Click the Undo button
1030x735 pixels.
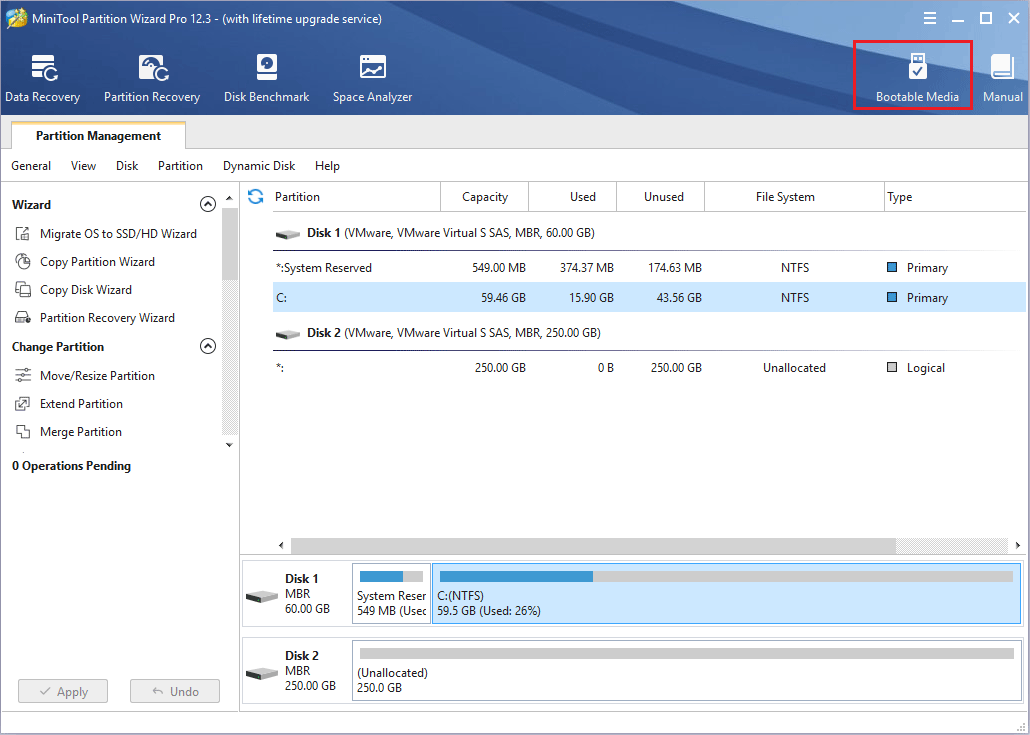(175, 691)
